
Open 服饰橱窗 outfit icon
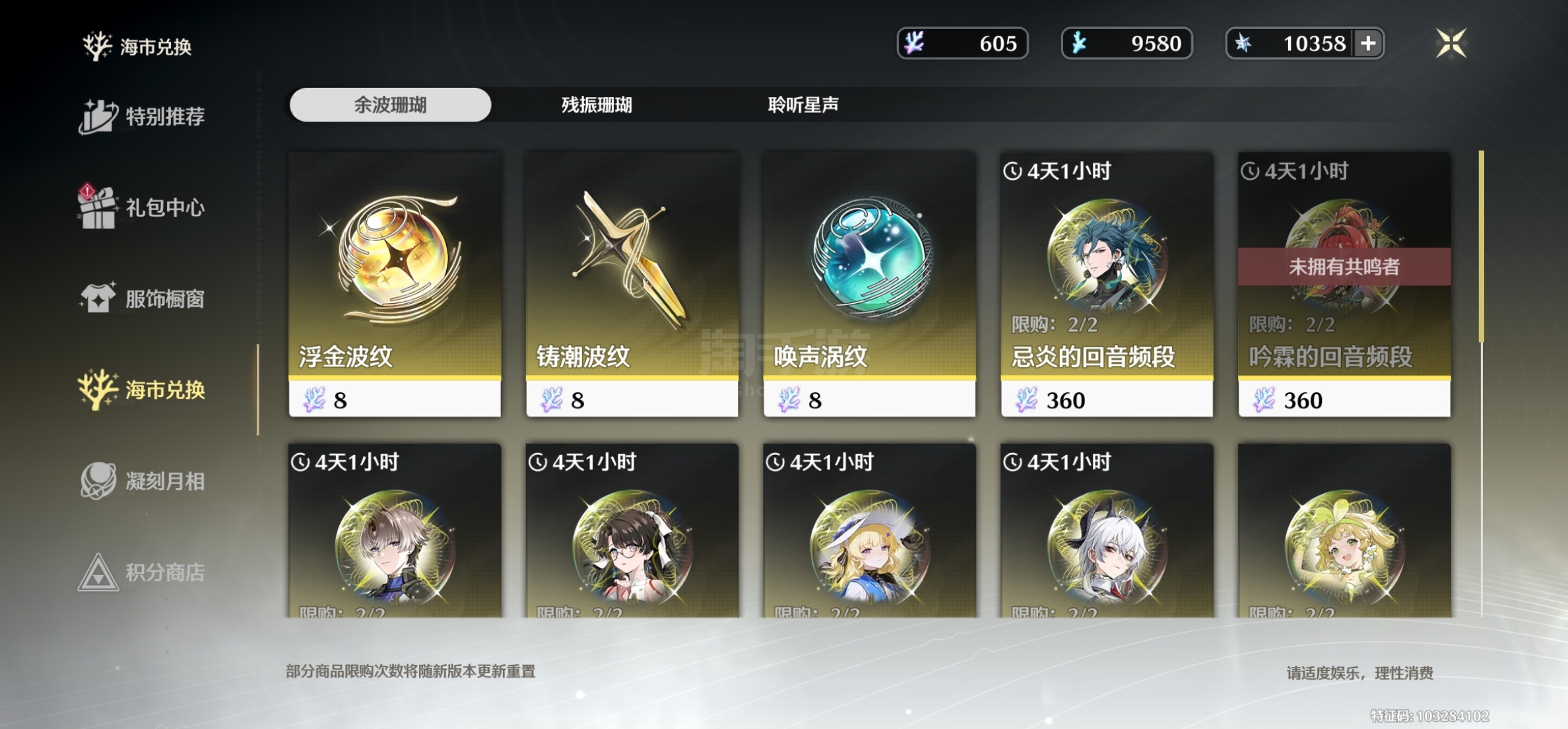[98, 298]
